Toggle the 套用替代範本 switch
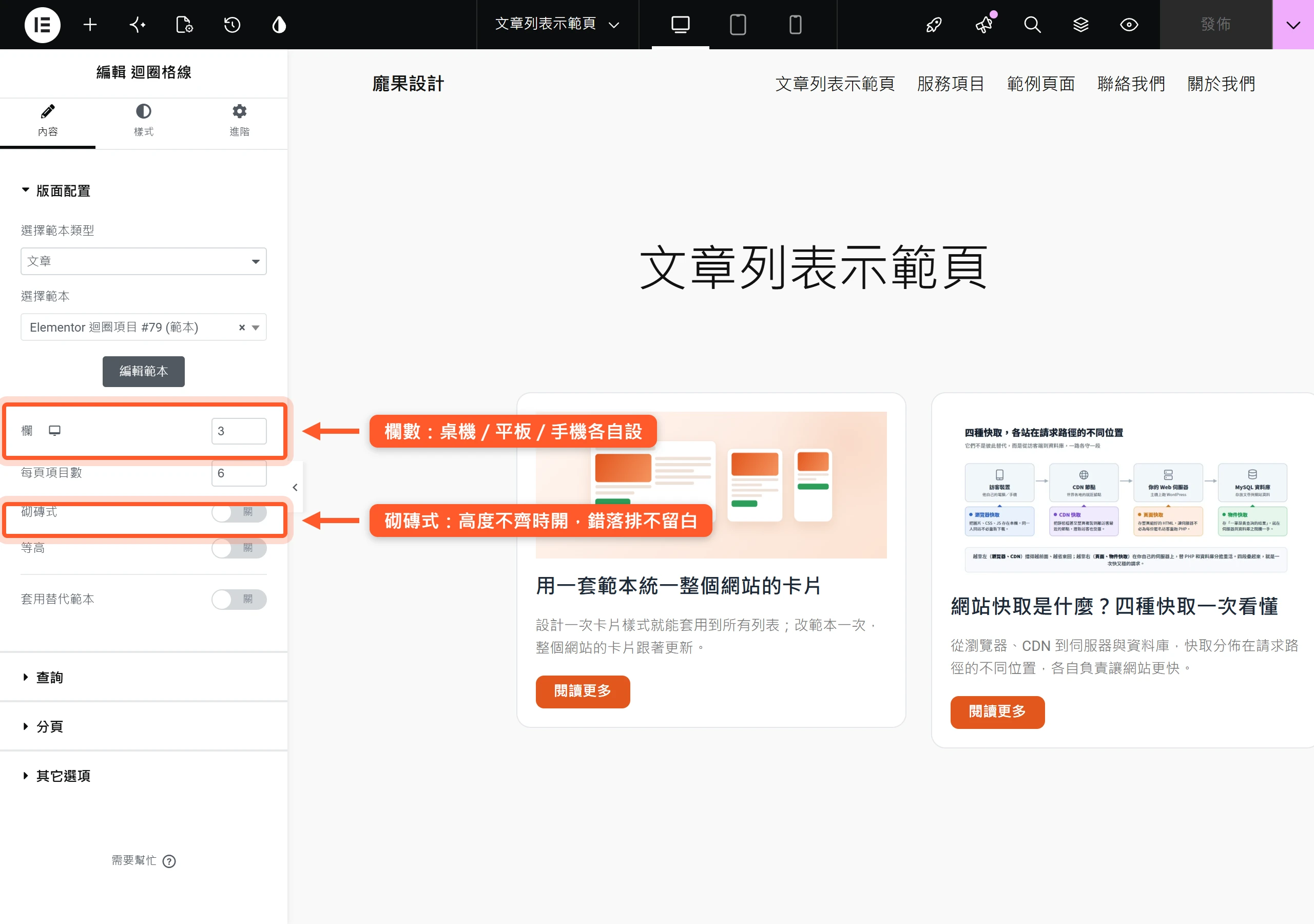Image resolution: width=1314 pixels, height=924 pixels. (x=239, y=599)
